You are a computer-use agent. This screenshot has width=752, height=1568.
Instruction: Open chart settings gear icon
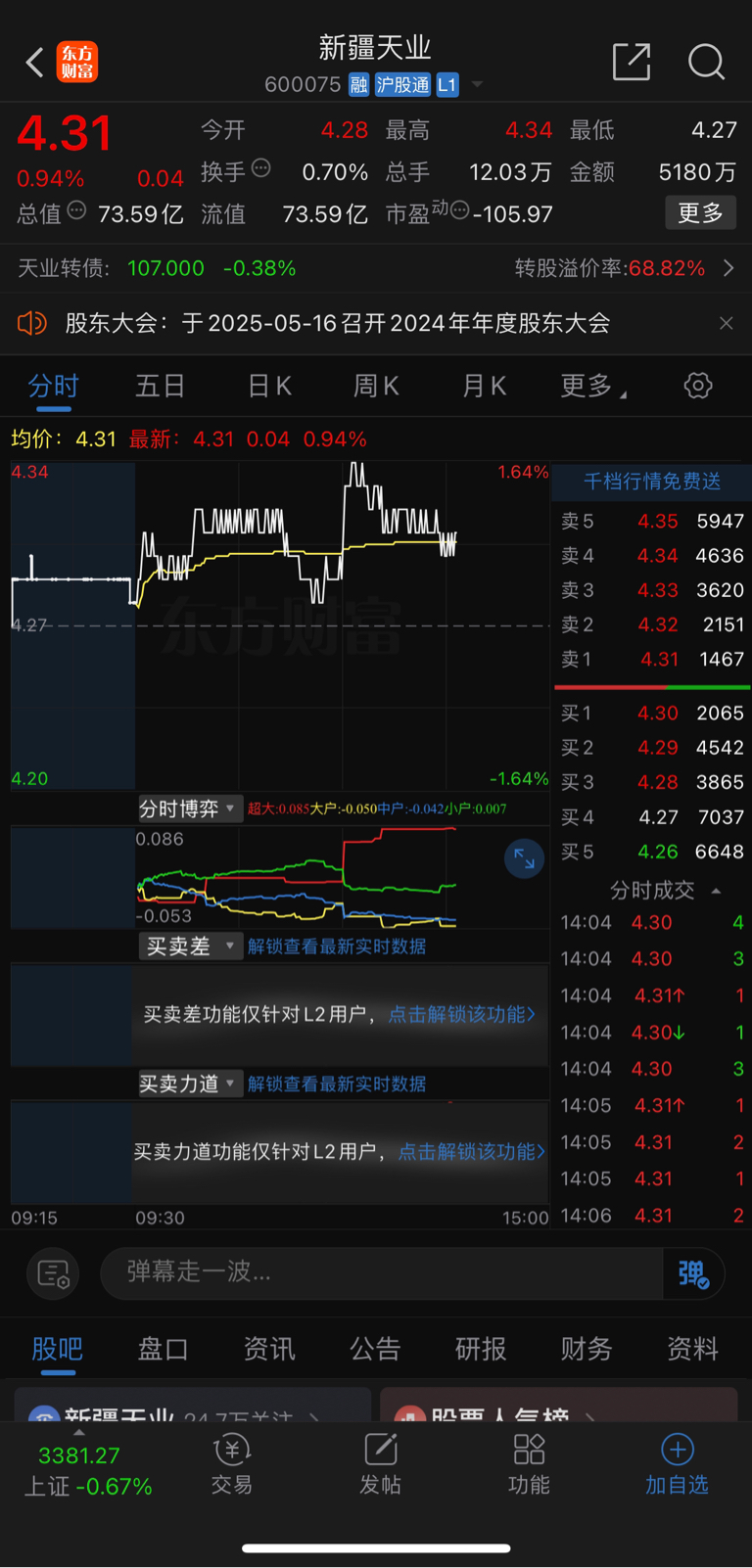pos(698,386)
